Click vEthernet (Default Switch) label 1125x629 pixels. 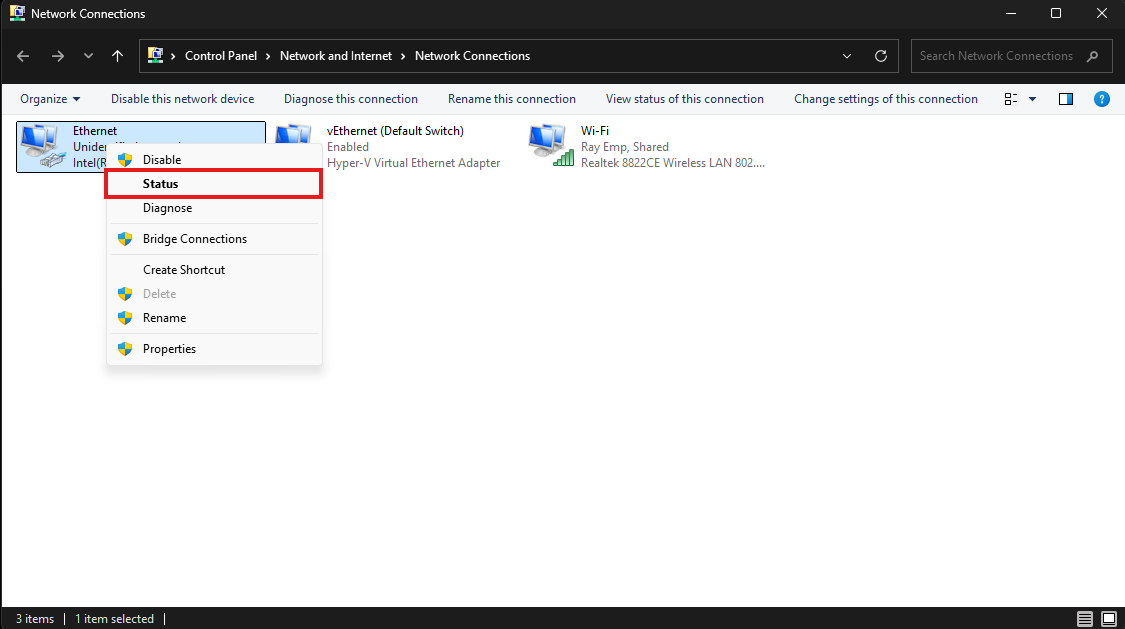click(x=395, y=131)
